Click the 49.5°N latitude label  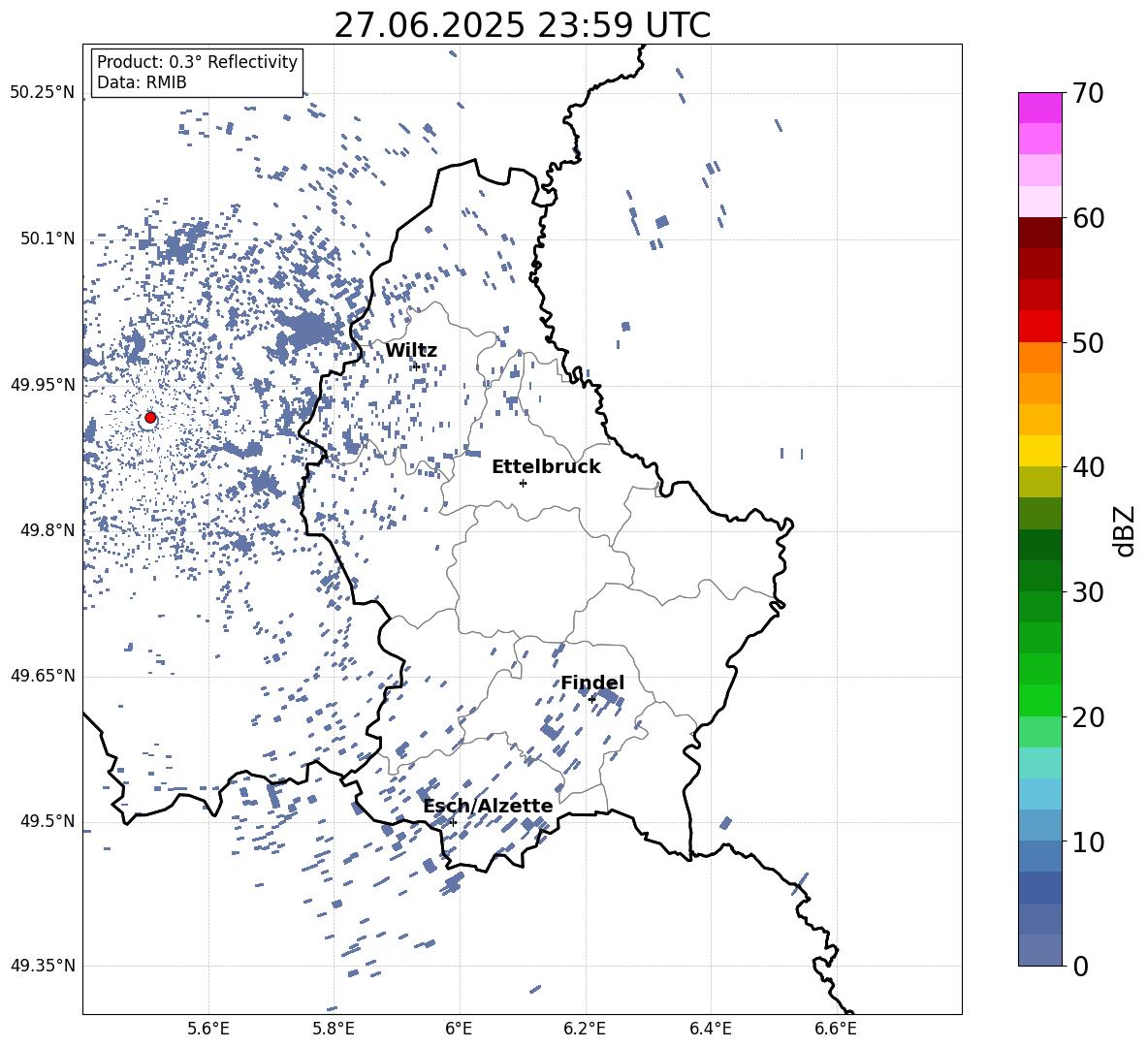pyautogui.click(x=48, y=821)
